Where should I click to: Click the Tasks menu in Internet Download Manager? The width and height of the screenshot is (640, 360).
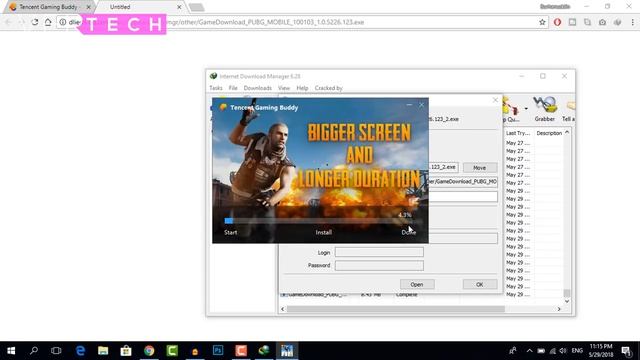click(216, 88)
